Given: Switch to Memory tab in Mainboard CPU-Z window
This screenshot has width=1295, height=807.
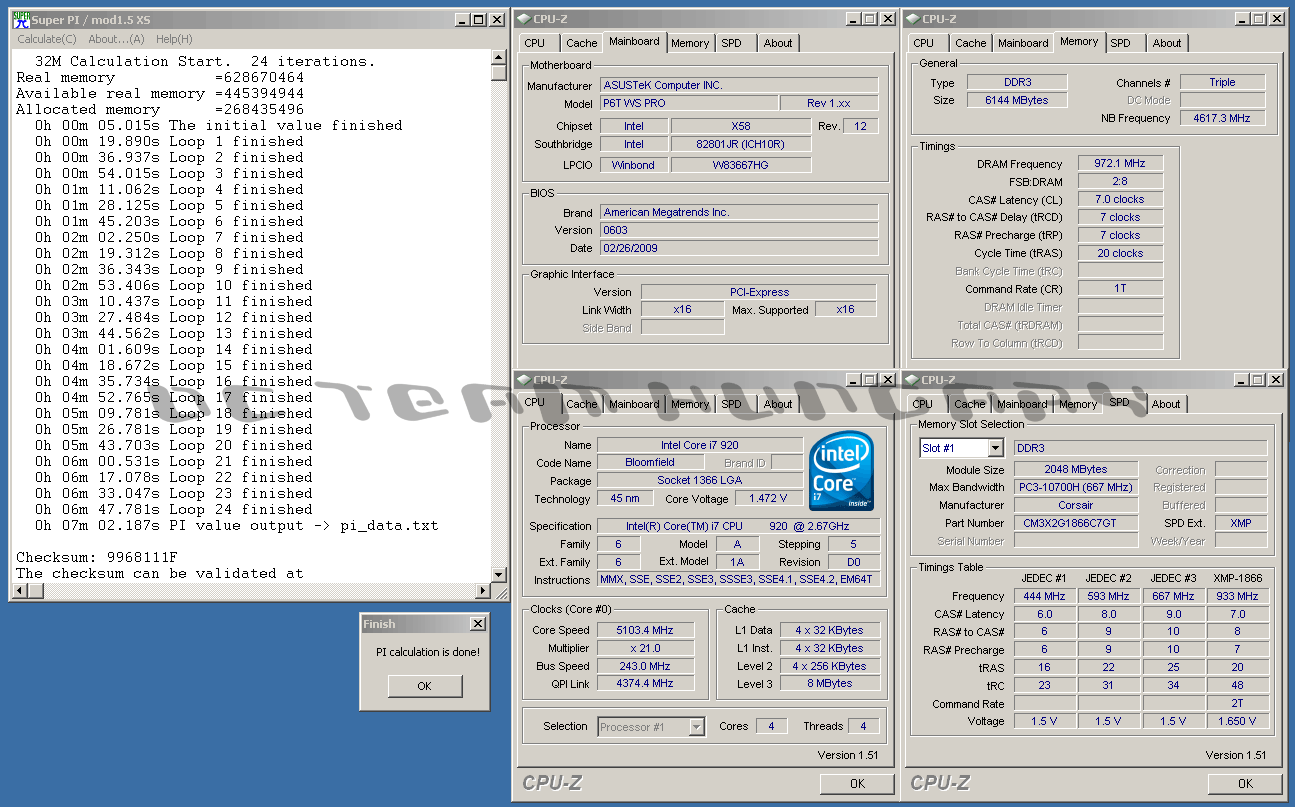Looking at the screenshot, I should pos(690,43).
